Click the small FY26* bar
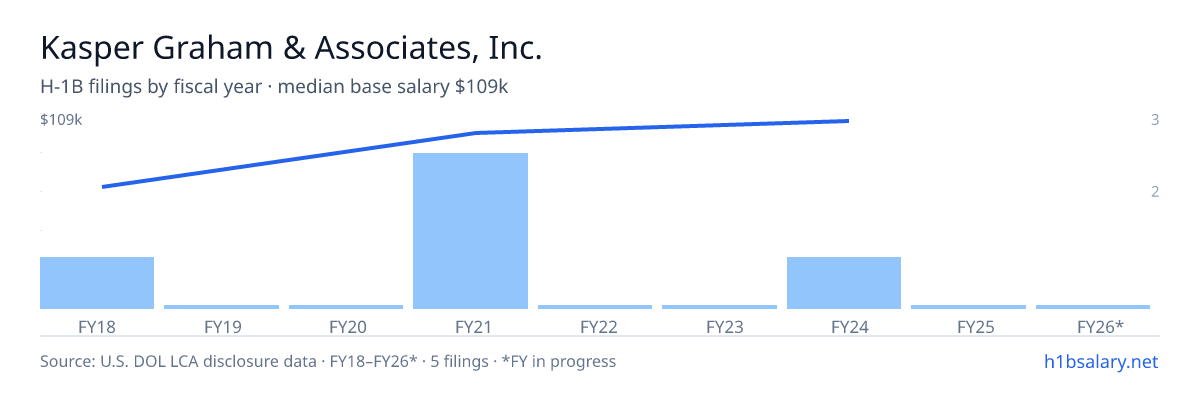1200x400 pixels. click(x=1093, y=307)
